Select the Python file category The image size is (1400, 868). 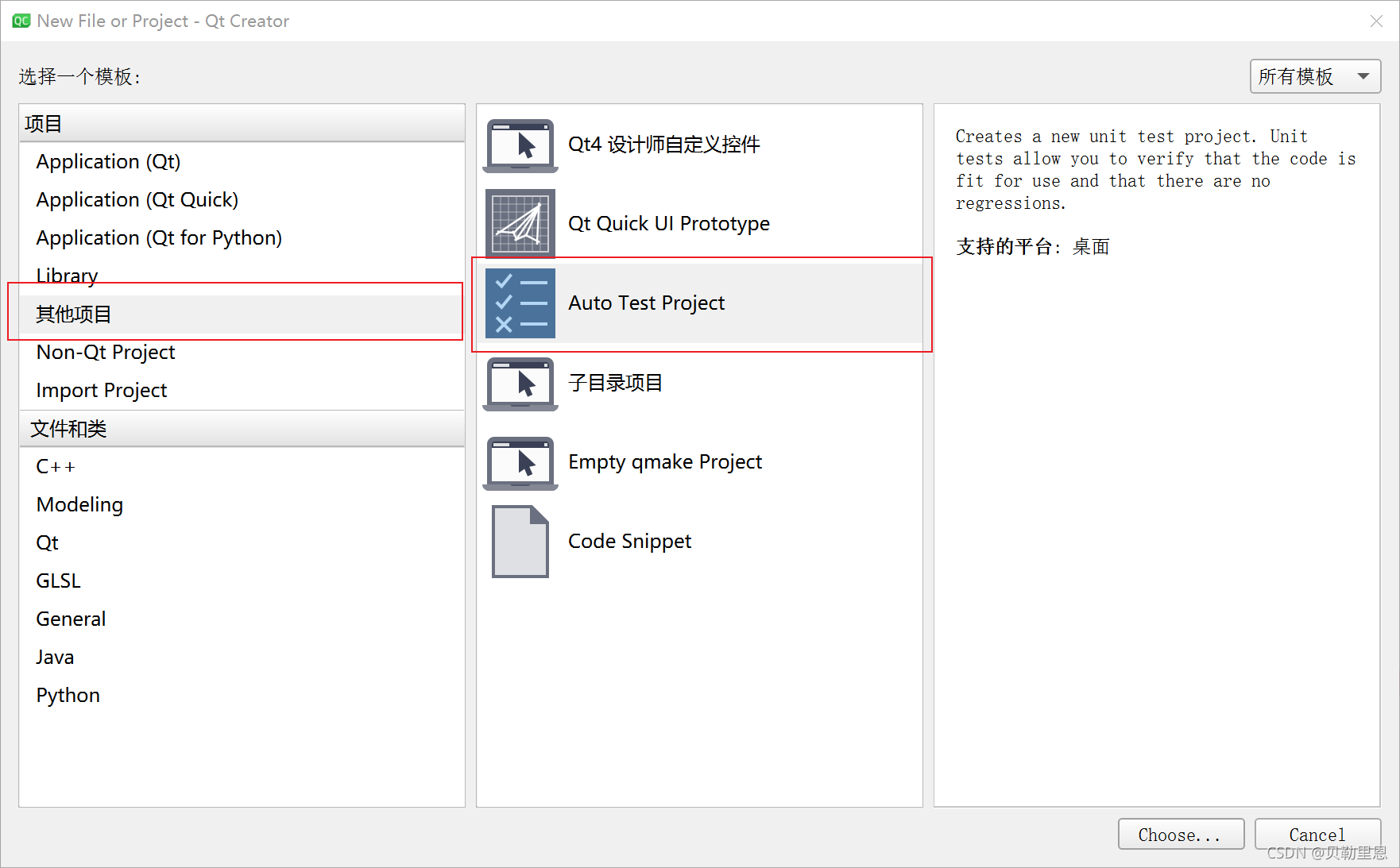242,695
